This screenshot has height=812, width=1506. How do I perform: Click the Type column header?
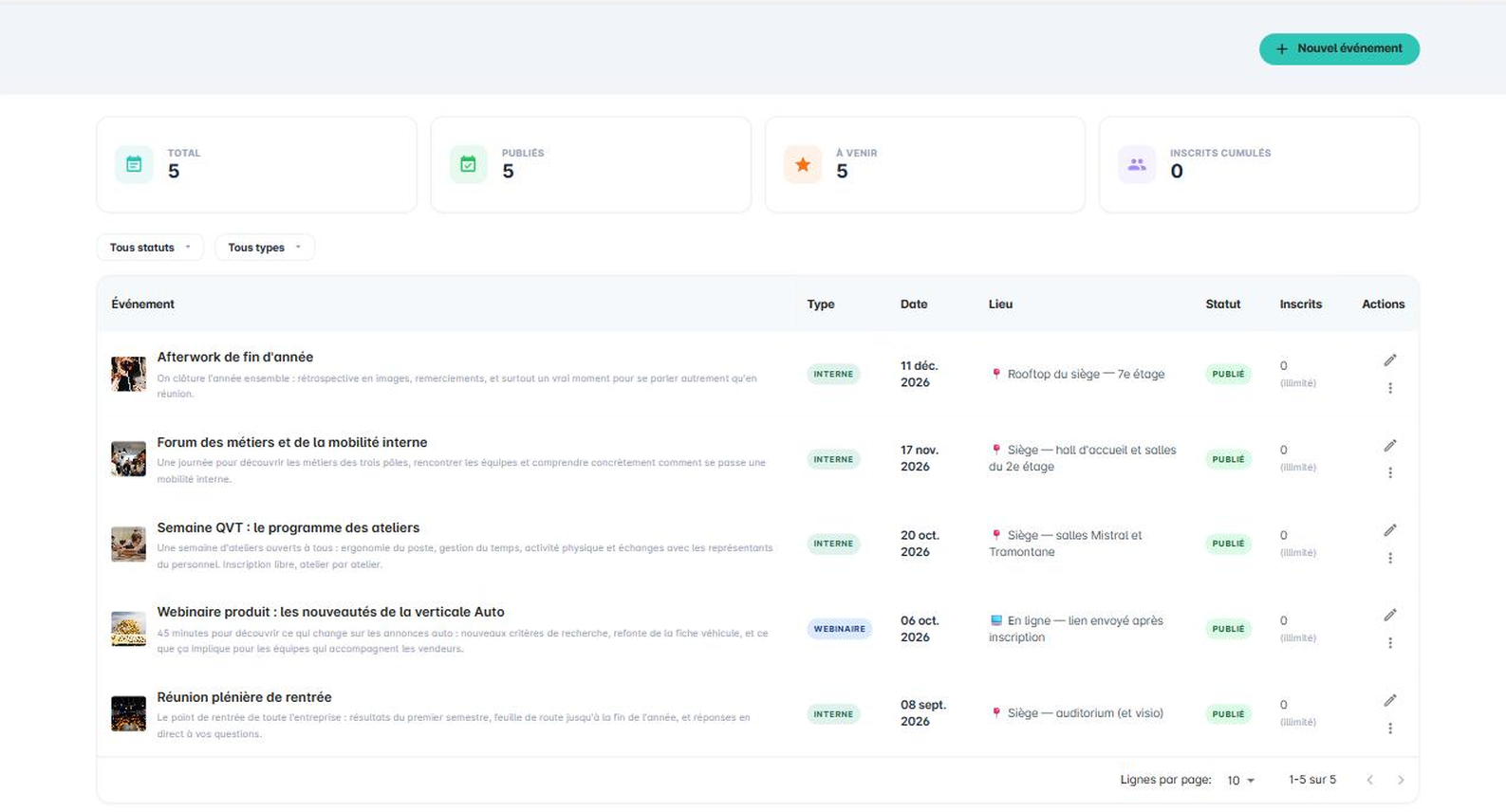pyautogui.click(x=821, y=304)
